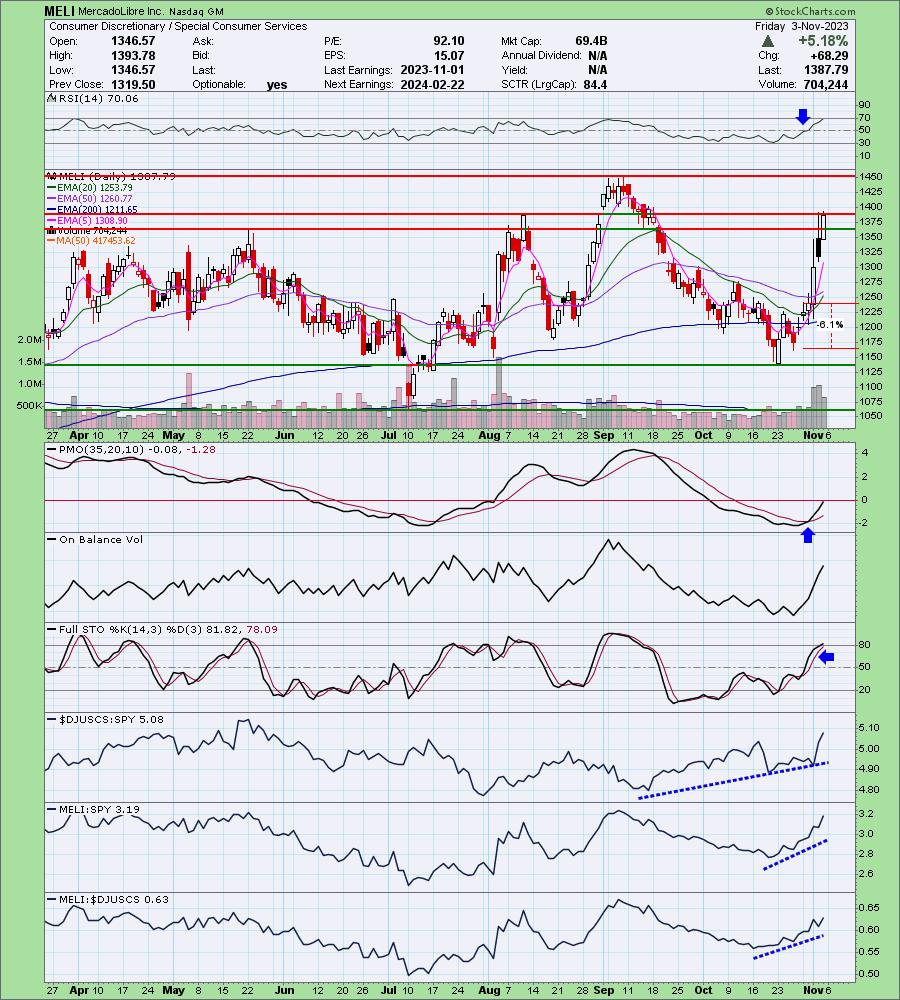Click the -6.1% stop level annotation label

click(830, 325)
